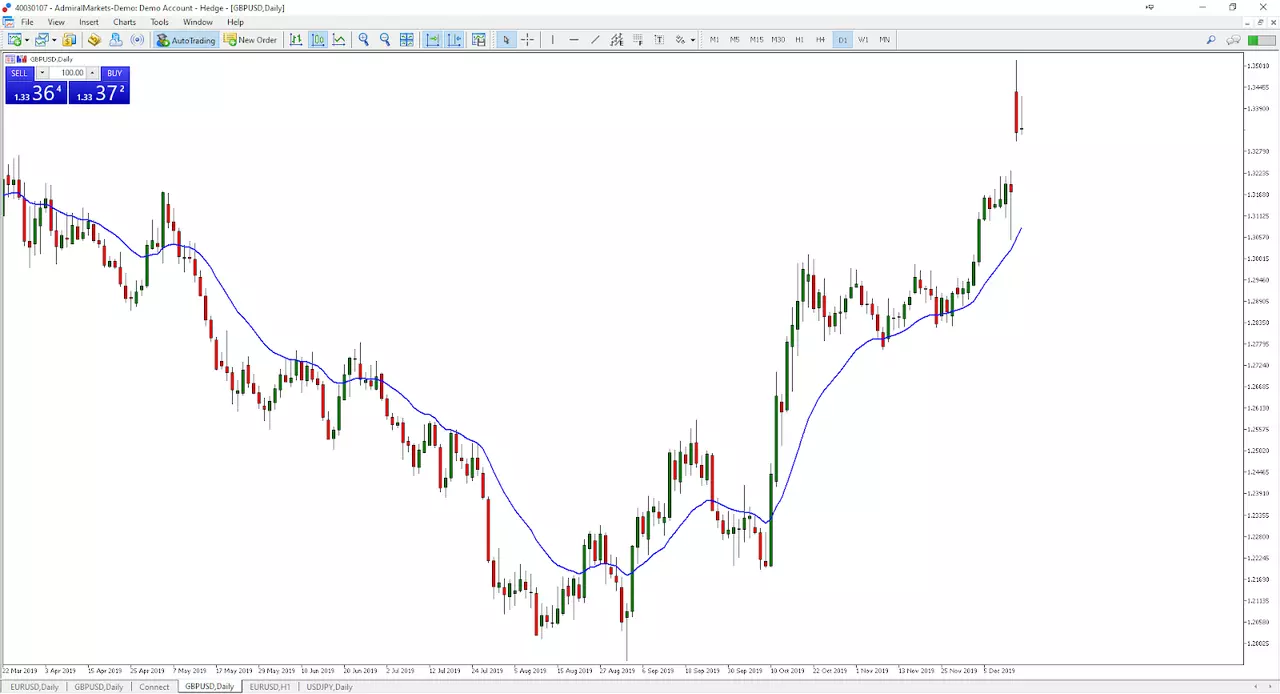The width and height of the screenshot is (1280, 694).
Task: Select the arrow cursor tool
Action: 506,40
